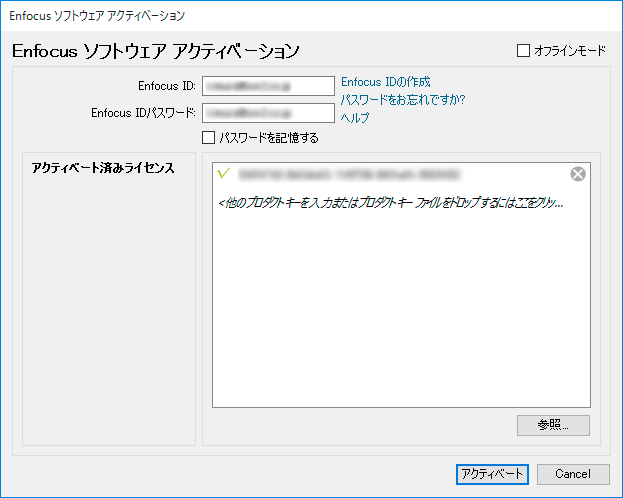
Task: Click the green checkmark beside the license key
Action: coord(224,173)
